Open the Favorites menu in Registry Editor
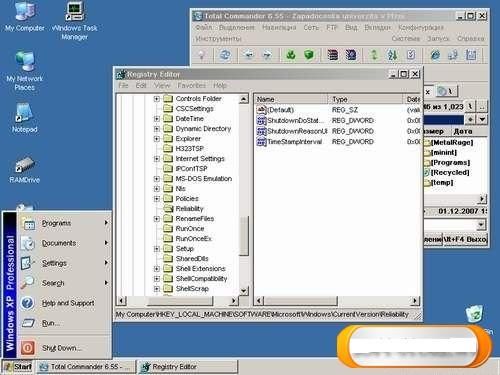 coord(192,86)
